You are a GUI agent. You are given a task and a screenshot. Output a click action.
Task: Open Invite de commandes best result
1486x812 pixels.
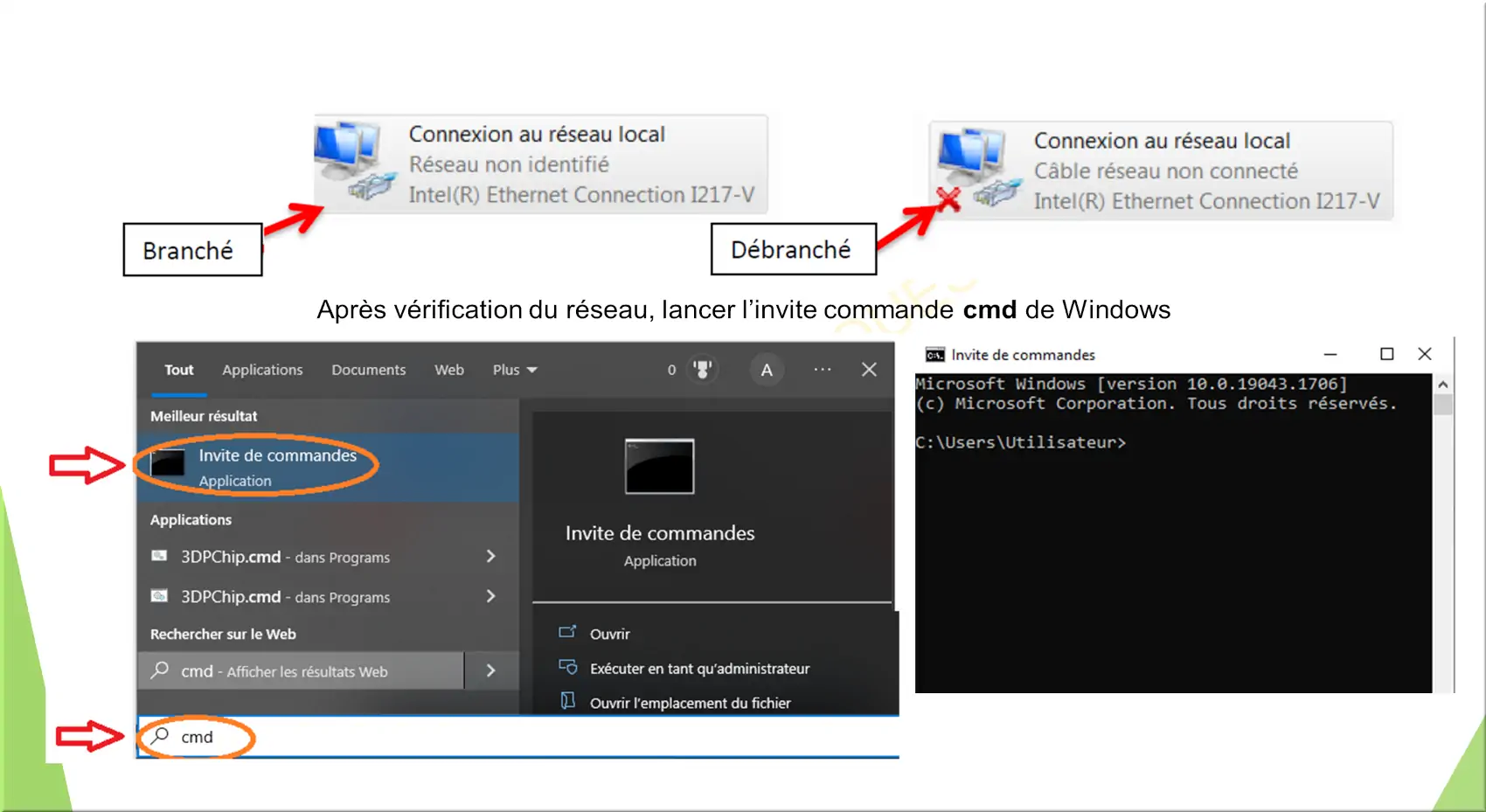click(328, 467)
